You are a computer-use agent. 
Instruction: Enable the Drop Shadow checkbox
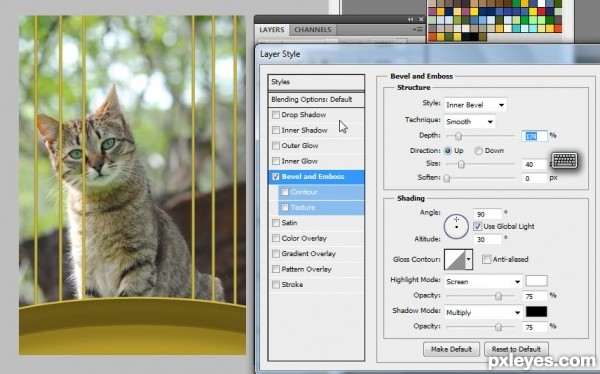coord(276,115)
